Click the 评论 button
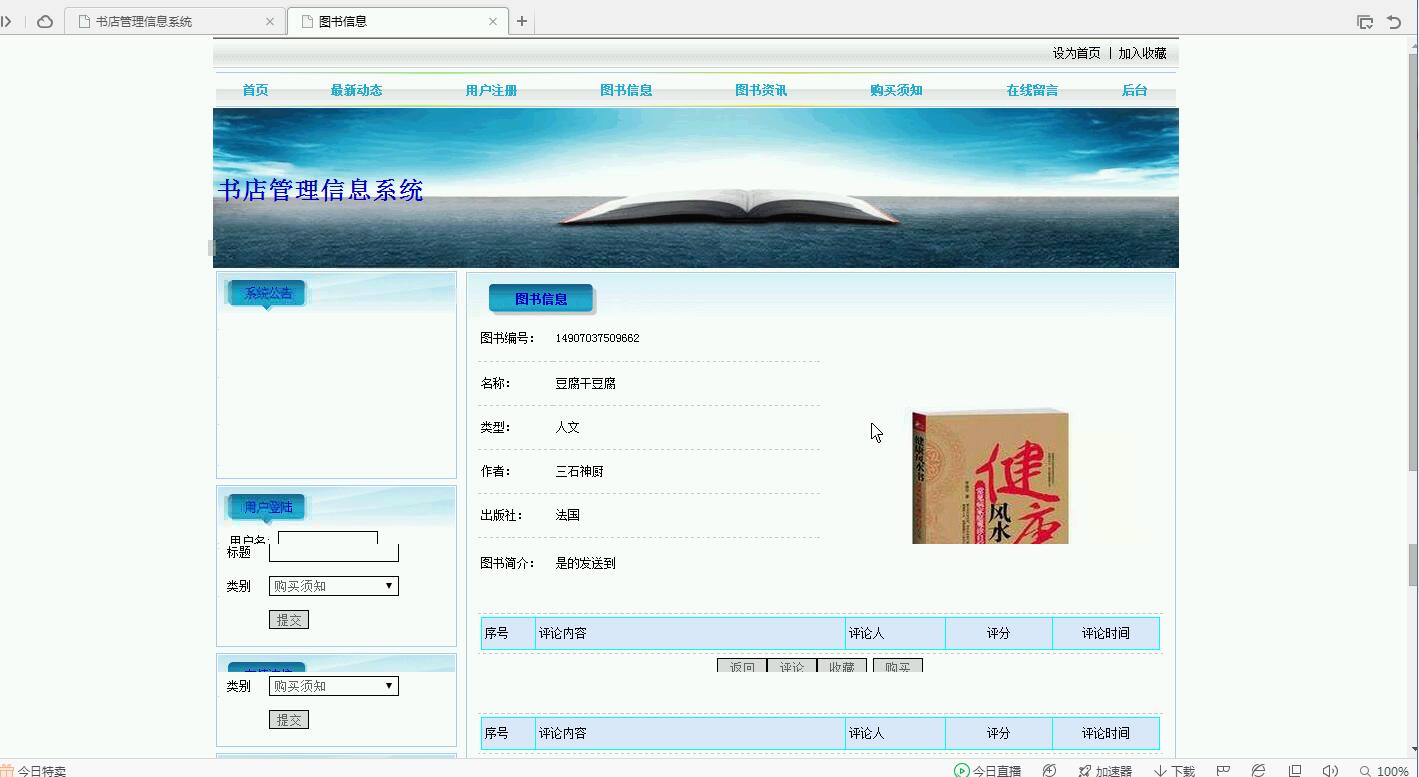The height and width of the screenshot is (777, 1419). coord(792,665)
